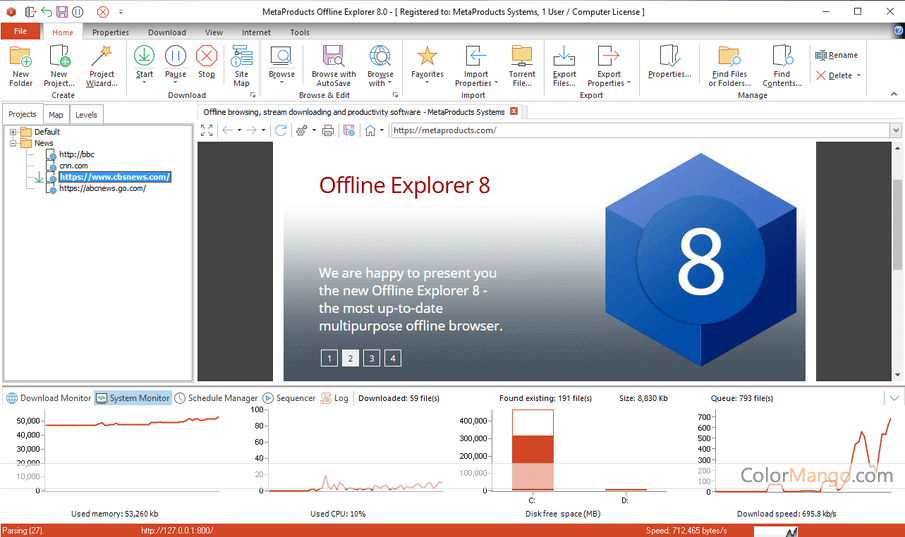Print the page using the printer icon
Viewport: 905px width, 537px height.
[x=328, y=130]
